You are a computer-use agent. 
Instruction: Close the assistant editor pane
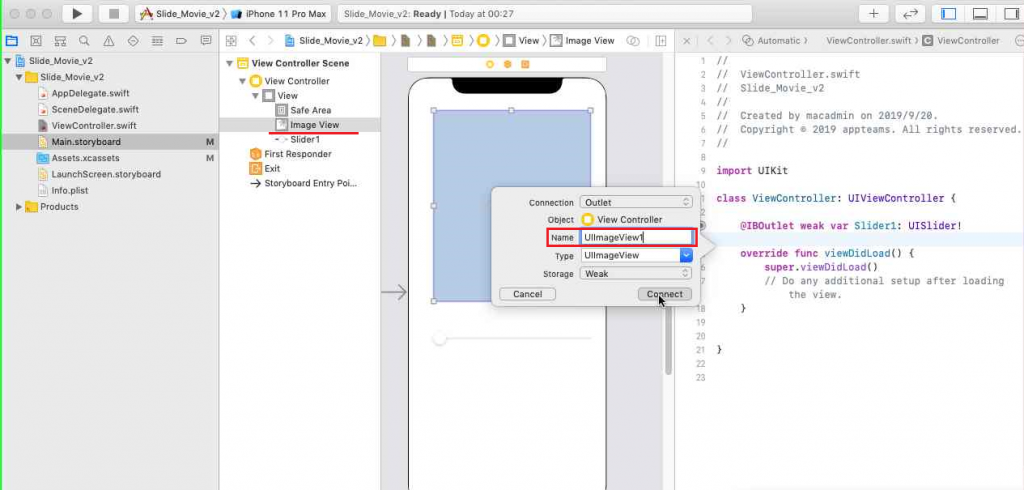click(x=686, y=41)
